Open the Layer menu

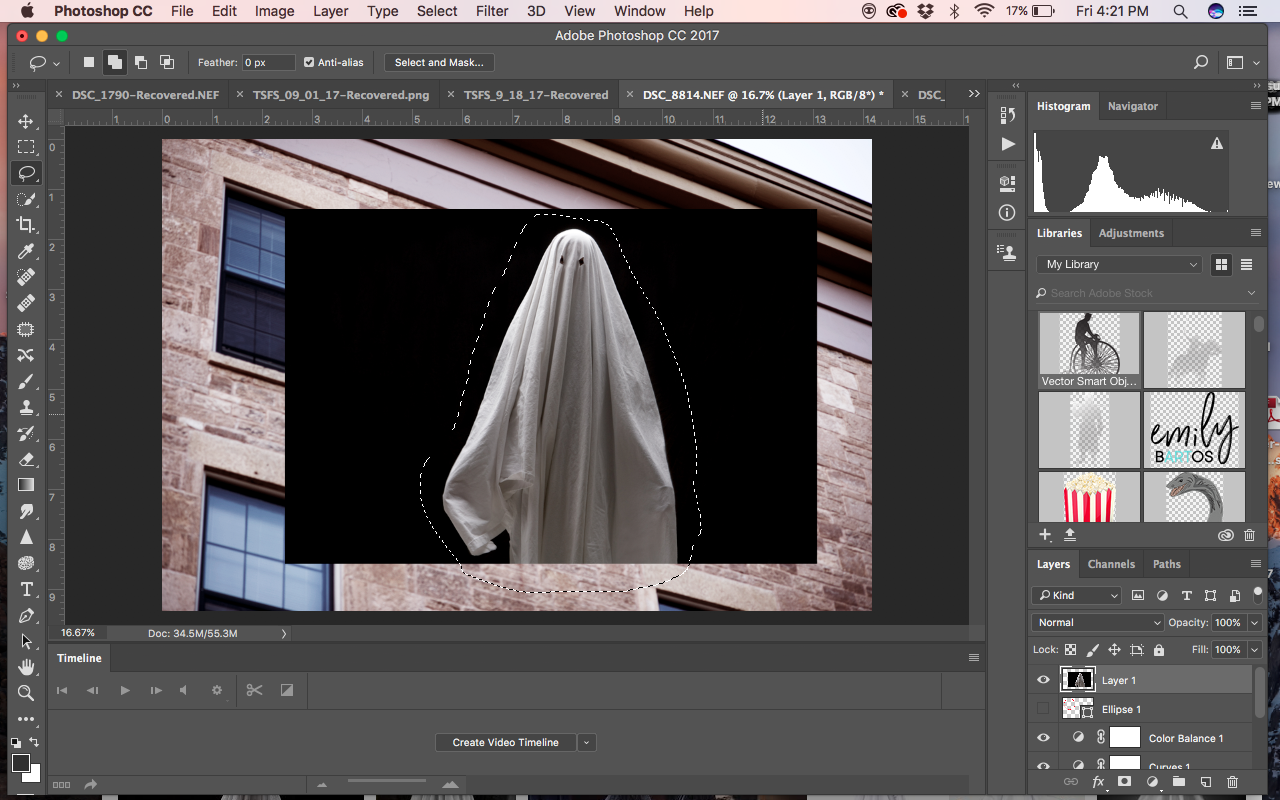(330, 11)
